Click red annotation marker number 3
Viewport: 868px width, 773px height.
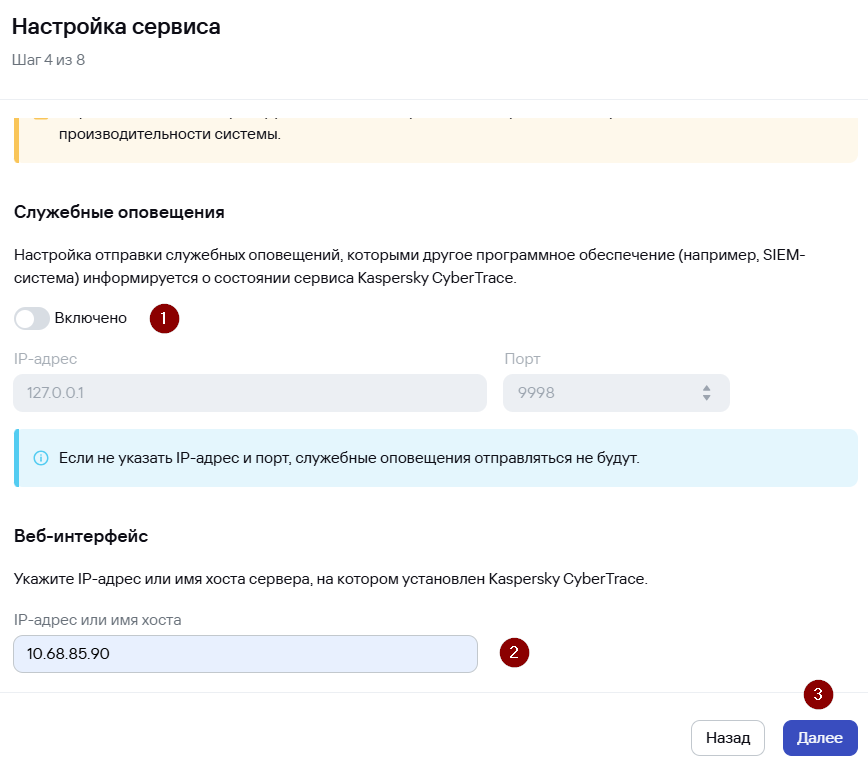(x=818, y=694)
